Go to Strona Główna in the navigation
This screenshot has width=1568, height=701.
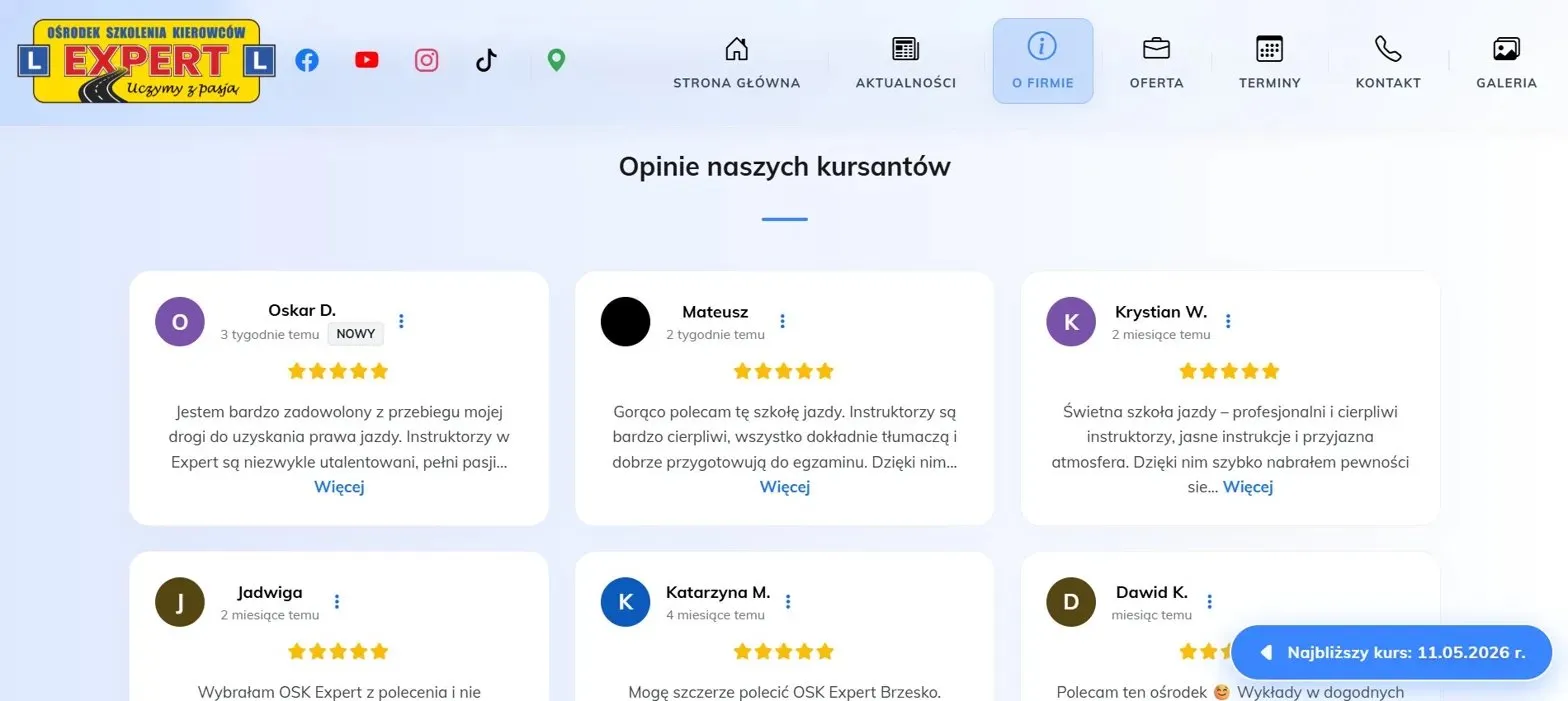[x=737, y=61]
